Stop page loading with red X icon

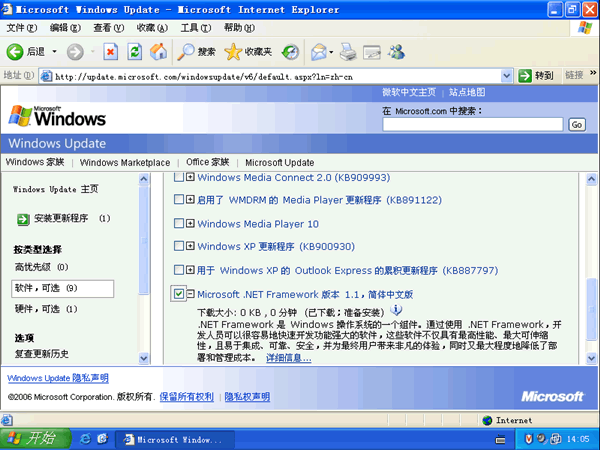(110, 52)
